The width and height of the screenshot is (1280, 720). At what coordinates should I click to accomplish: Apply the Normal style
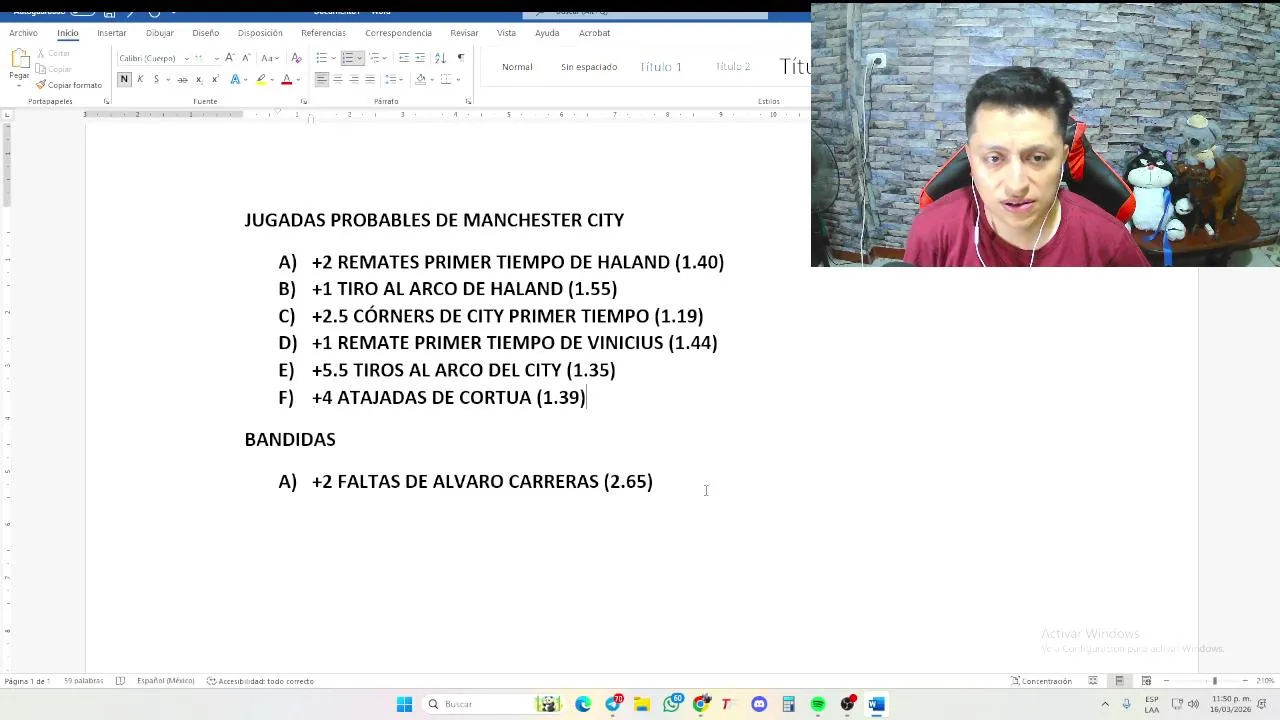click(517, 67)
